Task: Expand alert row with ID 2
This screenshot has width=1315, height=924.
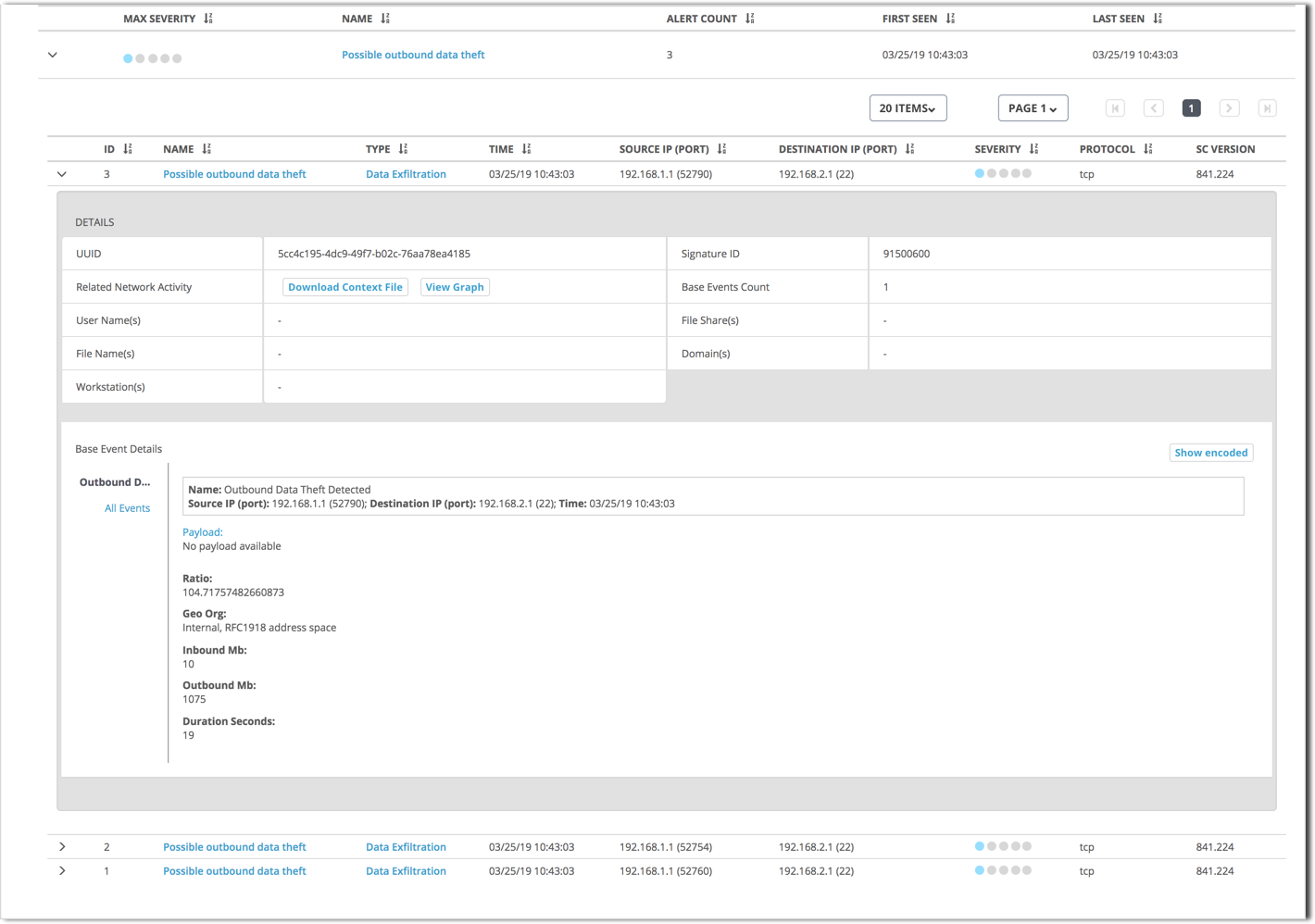Action: tap(62, 847)
